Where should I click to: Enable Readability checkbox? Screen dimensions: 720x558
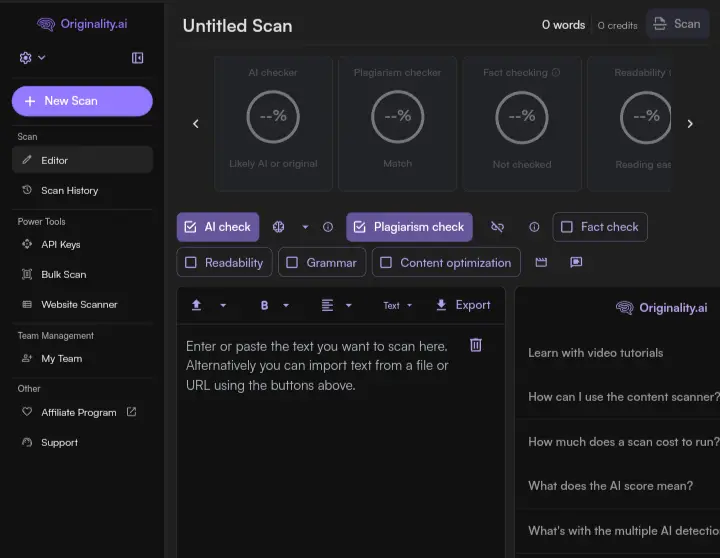tap(191, 262)
